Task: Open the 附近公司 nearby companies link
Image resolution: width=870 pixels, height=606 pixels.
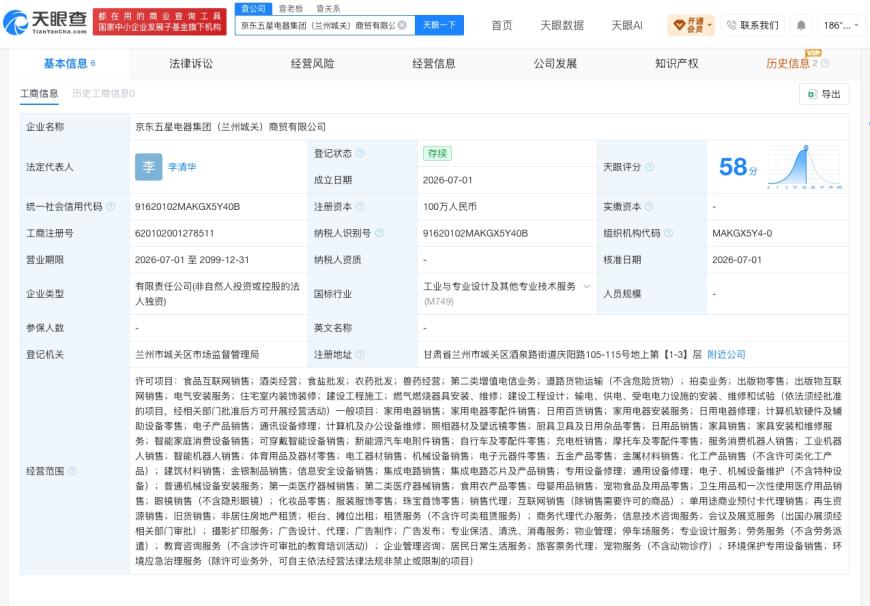Action: [726, 354]
